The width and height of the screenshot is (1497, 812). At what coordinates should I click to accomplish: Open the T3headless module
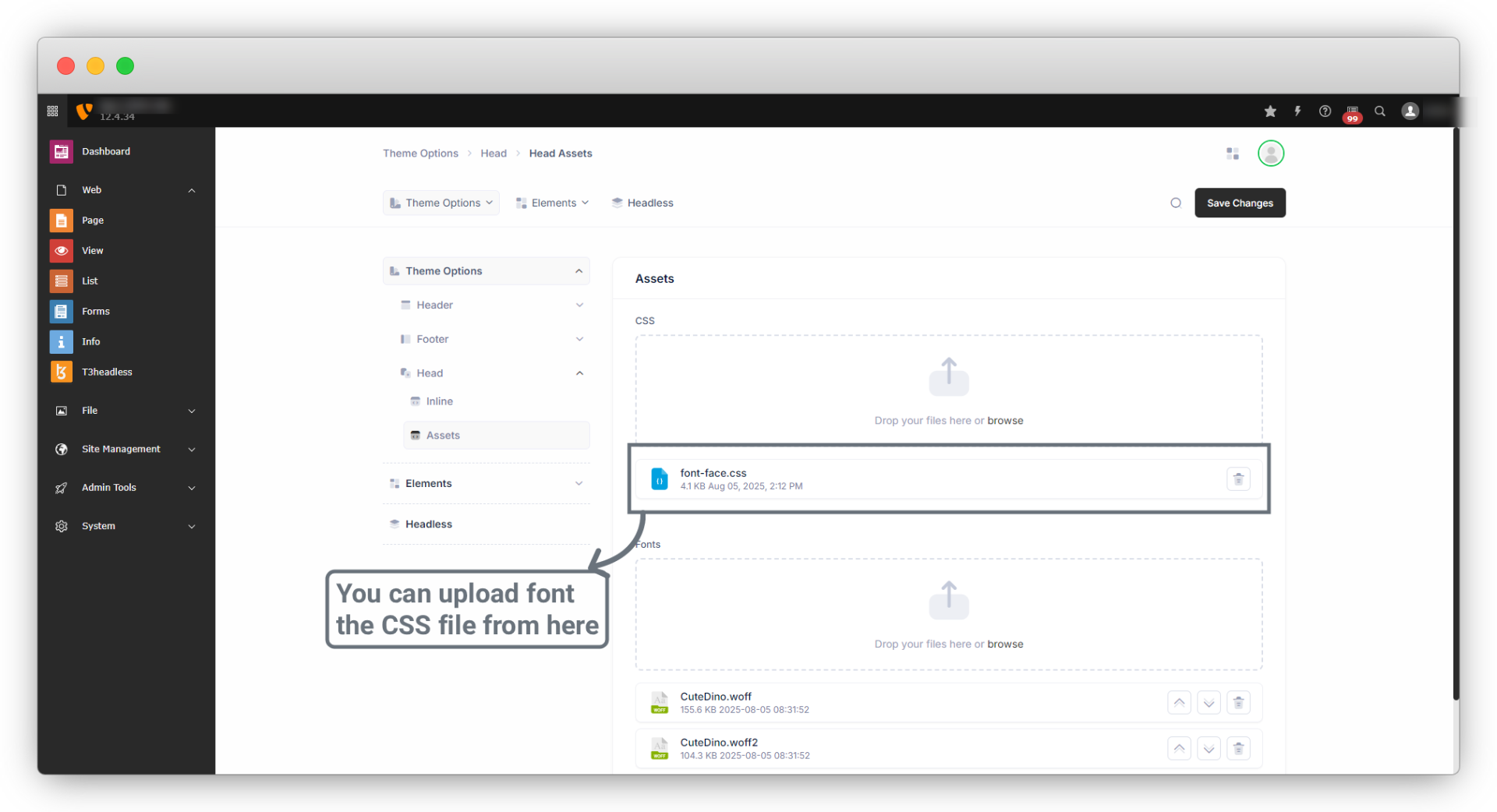click(x=107, y=372)
